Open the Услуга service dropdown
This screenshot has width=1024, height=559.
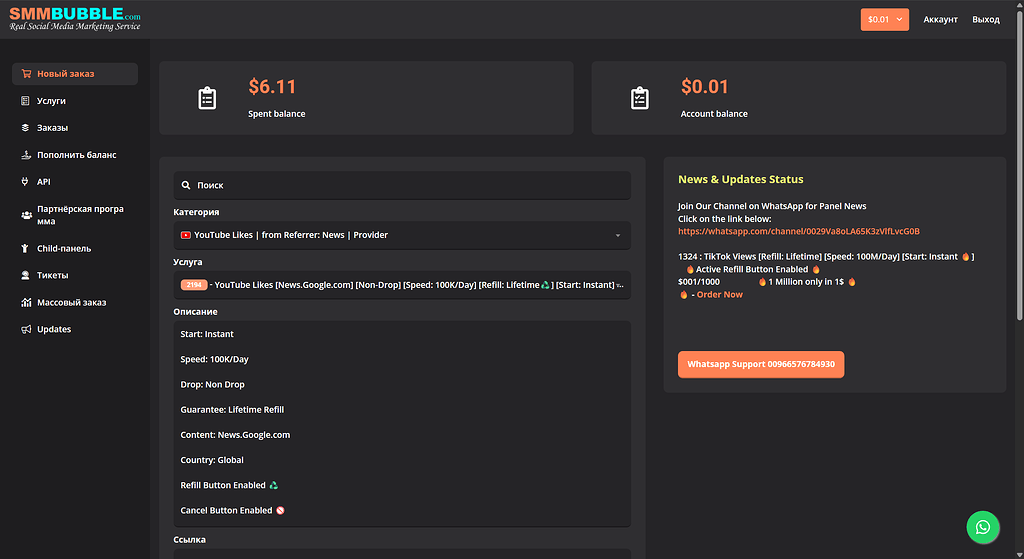pyautogui.click(x=402, y=285)
